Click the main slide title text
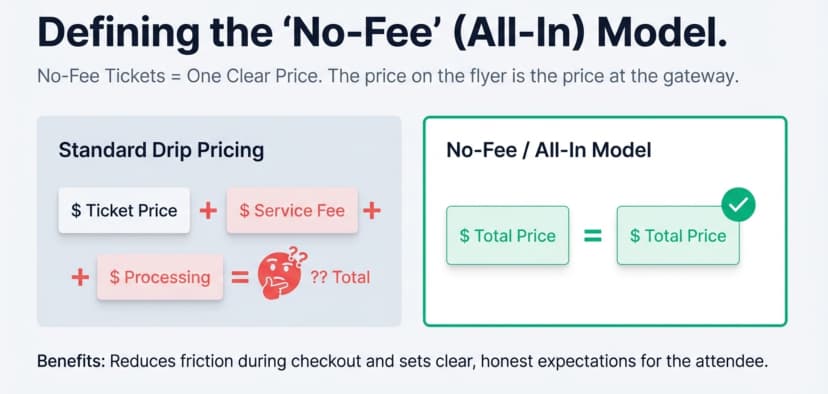Screen dimensions: 828x394 (x=382, y=31)
